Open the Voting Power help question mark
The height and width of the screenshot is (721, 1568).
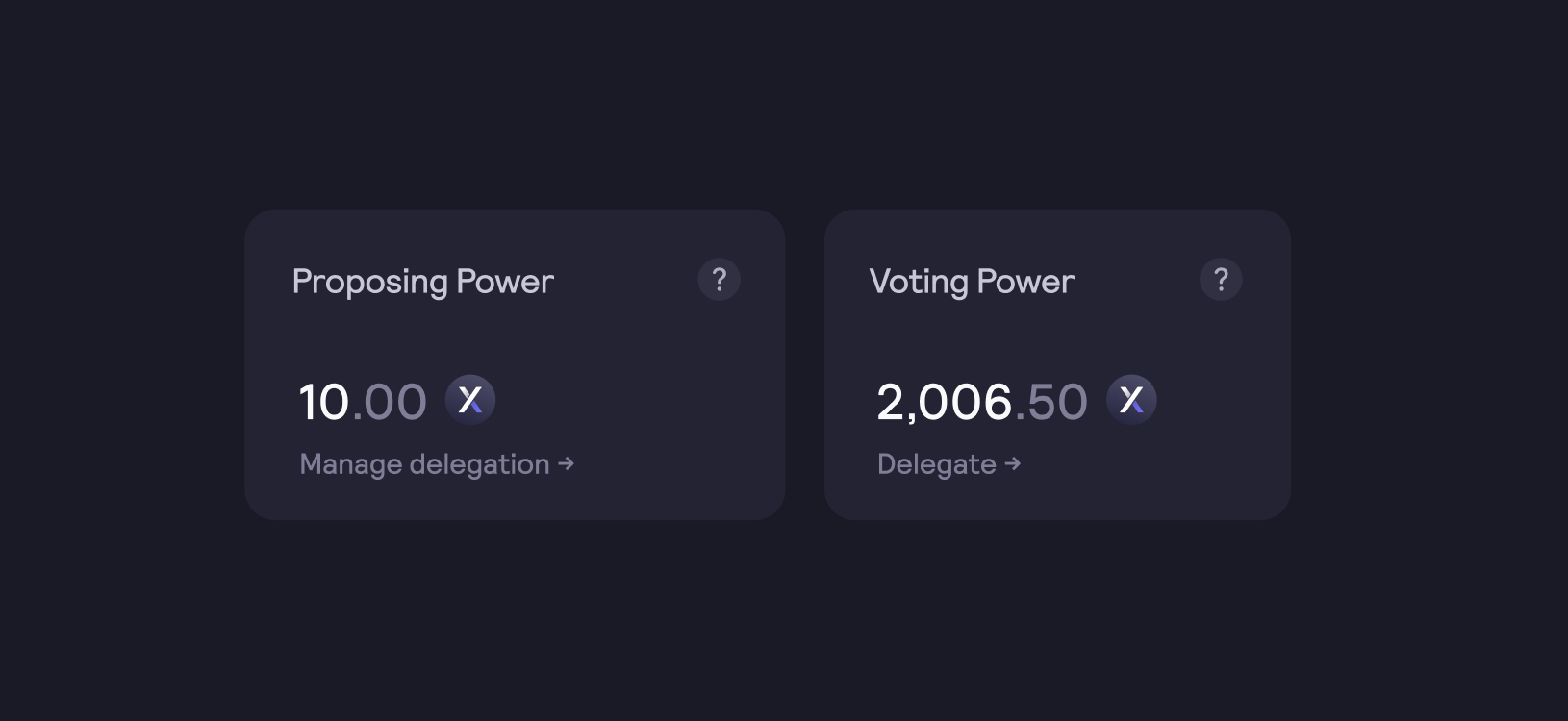click(x=1221, y=280)
